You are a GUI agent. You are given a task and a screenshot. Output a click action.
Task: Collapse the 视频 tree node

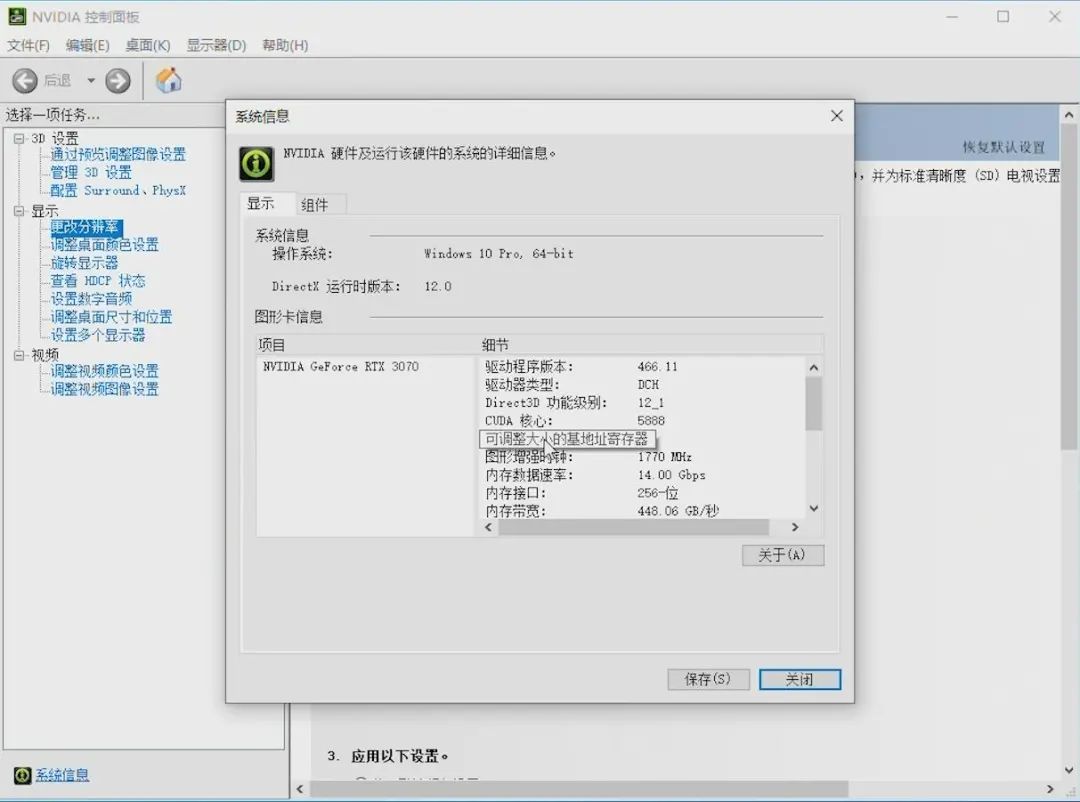[x=19, y=355]
